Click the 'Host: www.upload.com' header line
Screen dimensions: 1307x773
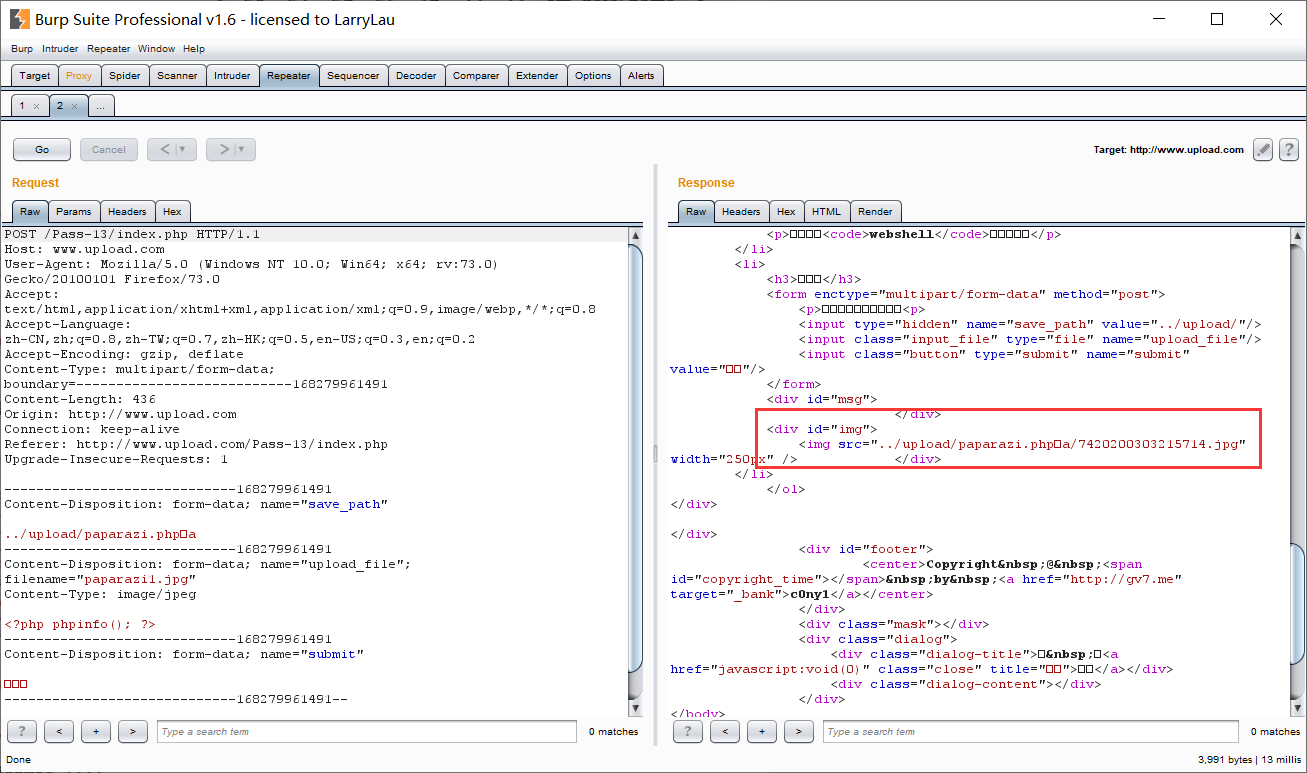[x=84, y=249]
